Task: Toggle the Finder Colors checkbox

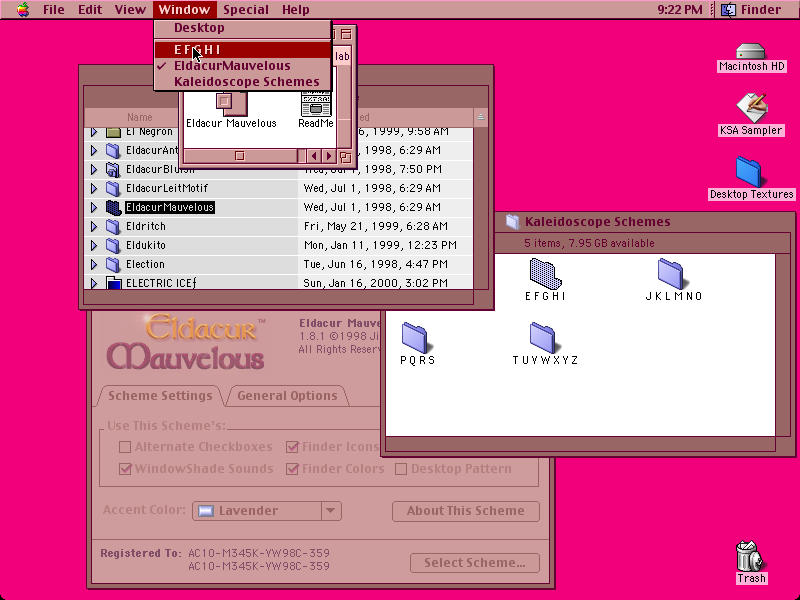Action: pos(292,468)
